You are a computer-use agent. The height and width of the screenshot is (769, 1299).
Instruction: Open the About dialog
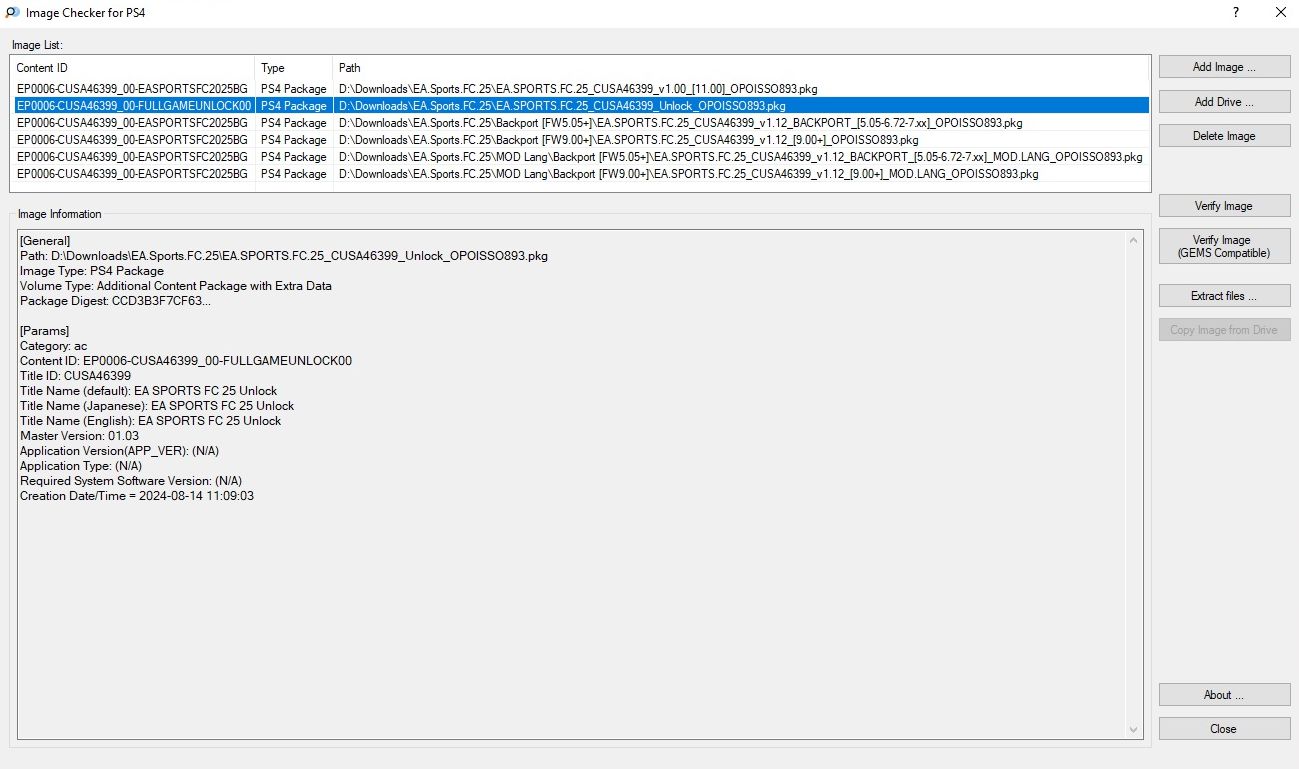point(1224,695)
